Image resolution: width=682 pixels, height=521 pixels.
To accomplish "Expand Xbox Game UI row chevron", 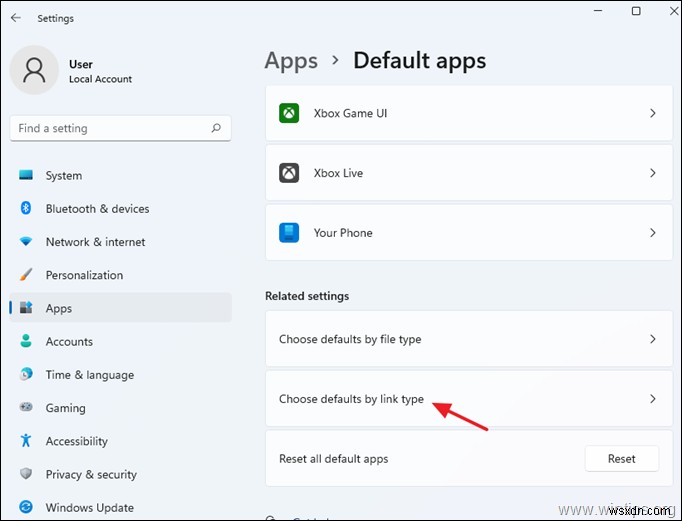I will [x=652, y=113].
